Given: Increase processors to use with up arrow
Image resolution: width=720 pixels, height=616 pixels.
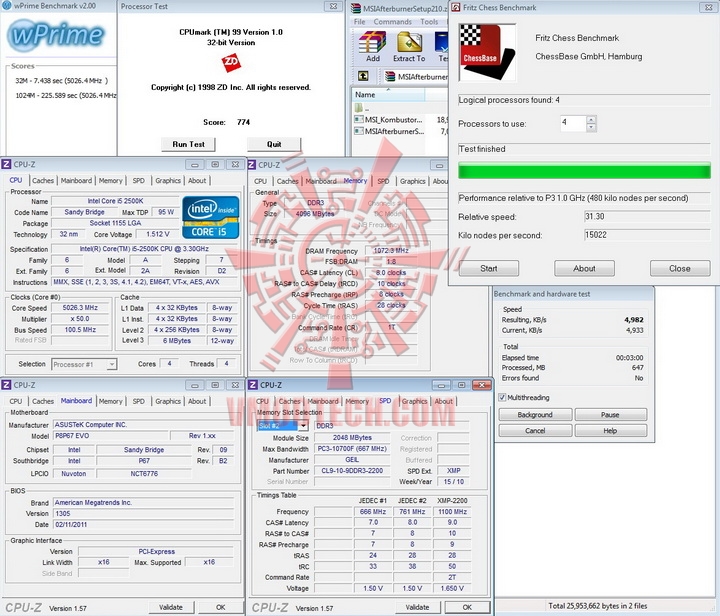Looking at the screenshot, I should [591, 119].
